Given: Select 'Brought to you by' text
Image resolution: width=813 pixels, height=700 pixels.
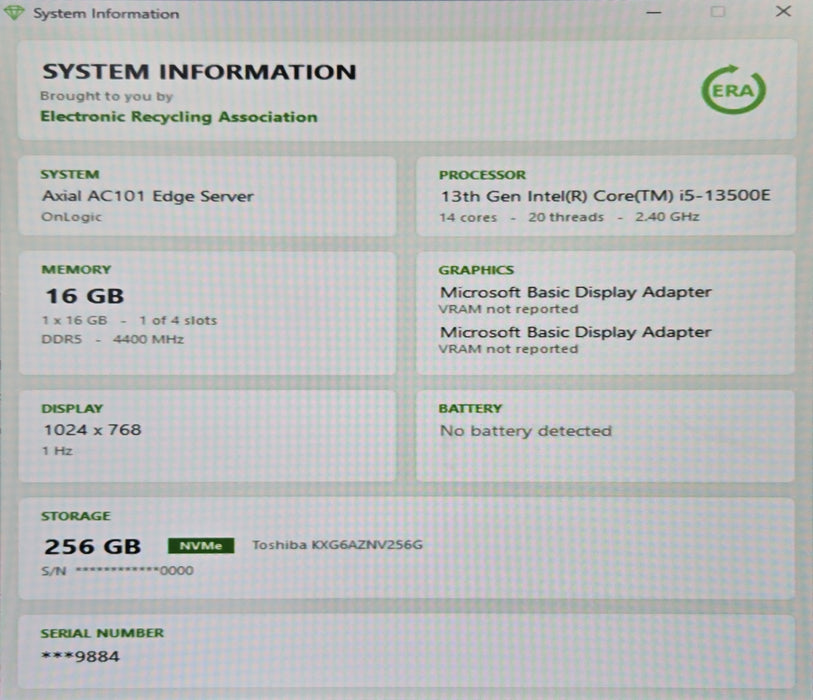Looking at the screenshot, I should coord(106,96).
